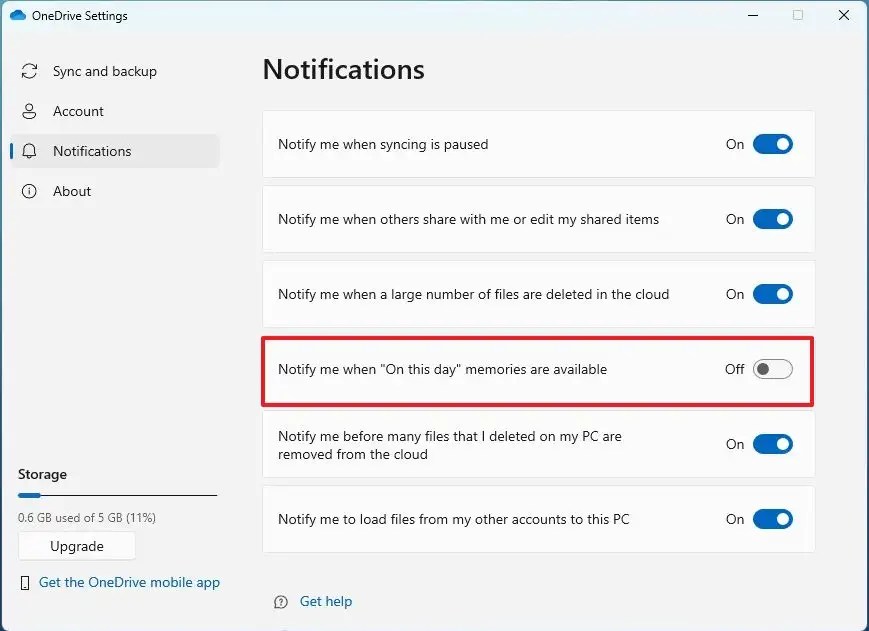Toggle deleted PC files removal notification

click(x=772, y=444)
